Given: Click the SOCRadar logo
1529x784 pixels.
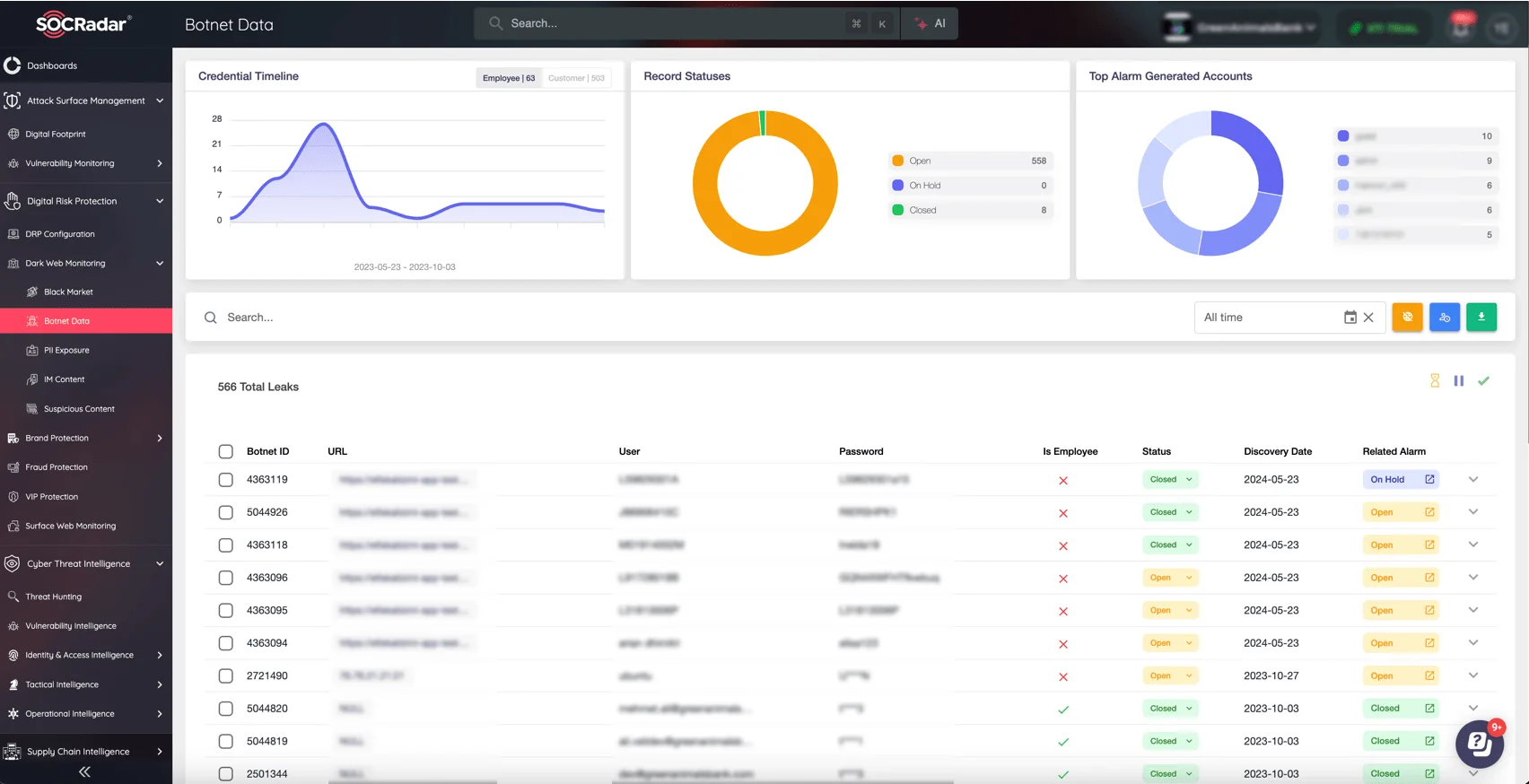Looking at the screenshot, I should 83,24.
